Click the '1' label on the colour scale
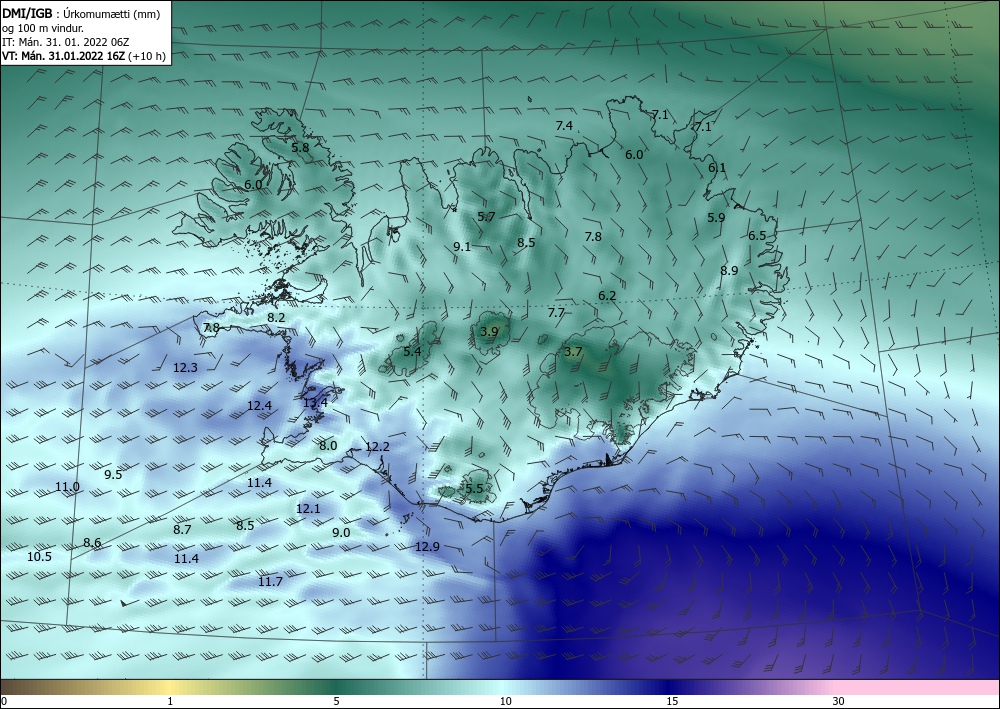Screen dimensions: 1000x709 170,701
